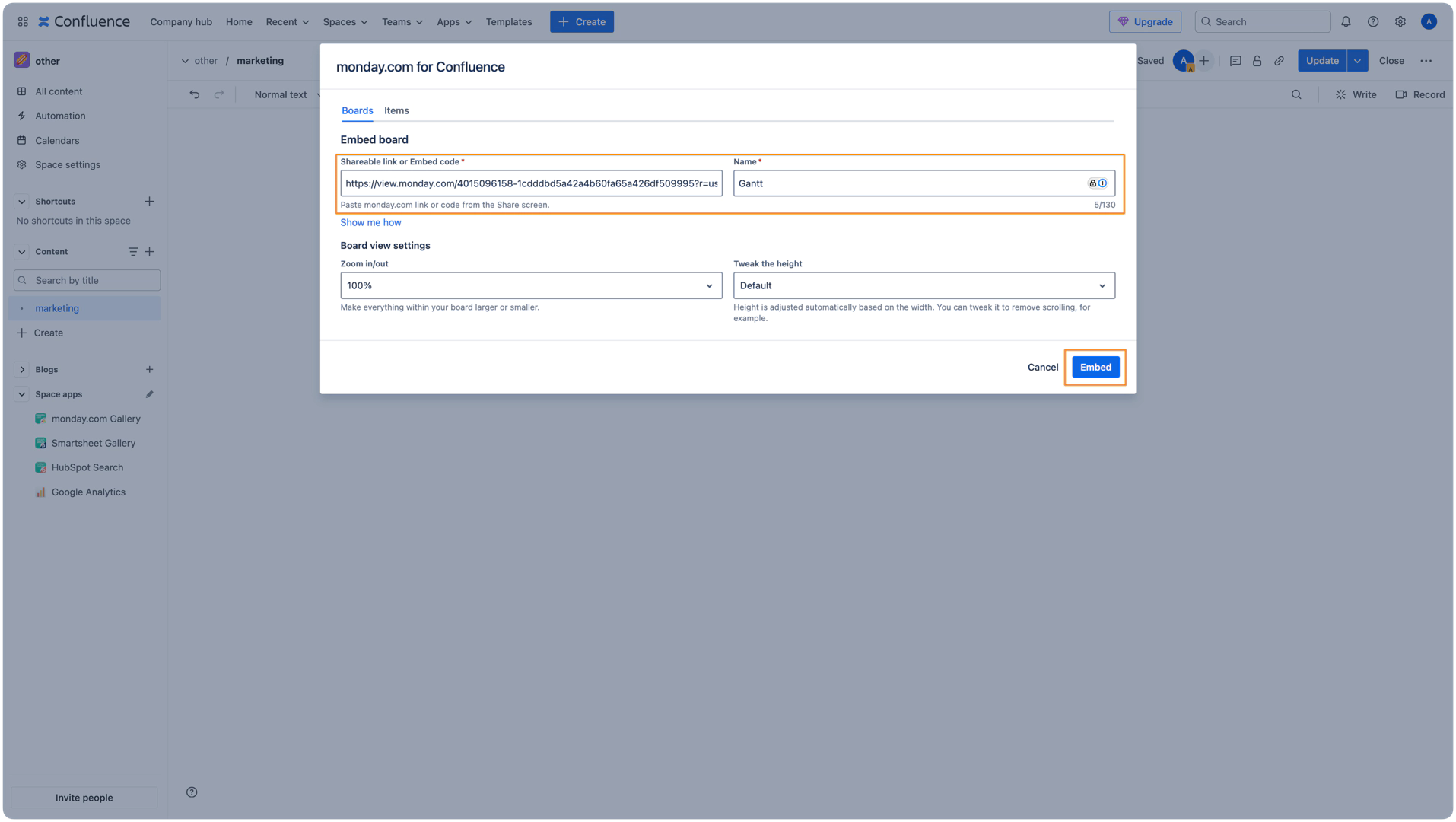
Task: Edit Space apps with pencil icon
Action: click(x=149, y=394)
